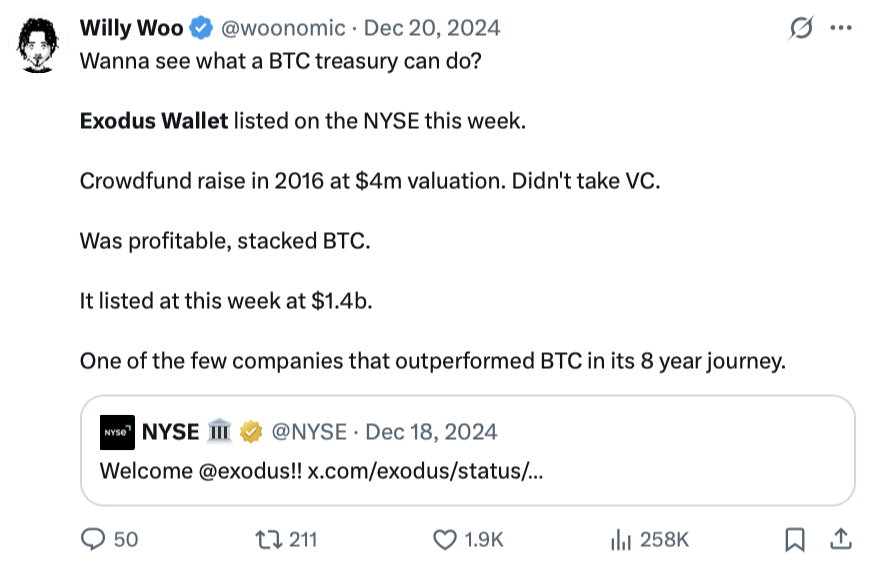
Task: Open view analytics bar chart icon
Action: [620, 539]
